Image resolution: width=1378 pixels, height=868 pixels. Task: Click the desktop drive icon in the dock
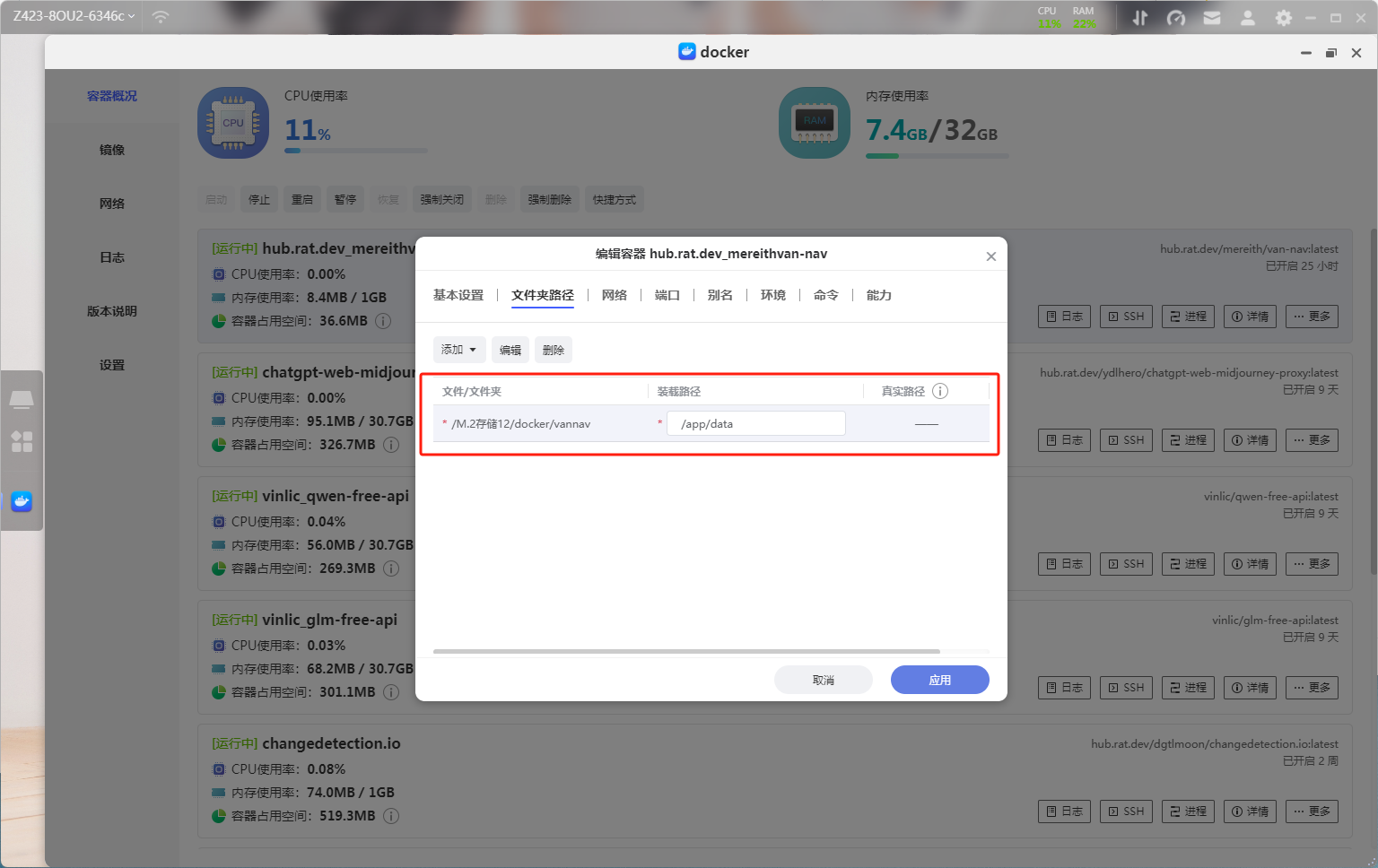22,399
